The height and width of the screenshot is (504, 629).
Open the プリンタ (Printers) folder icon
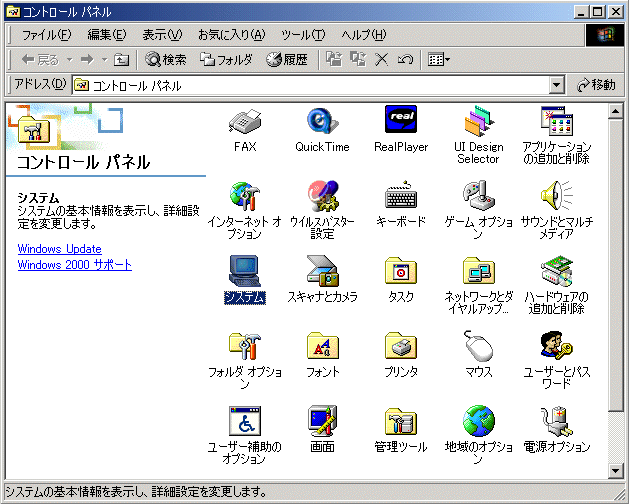click(400, 347)
